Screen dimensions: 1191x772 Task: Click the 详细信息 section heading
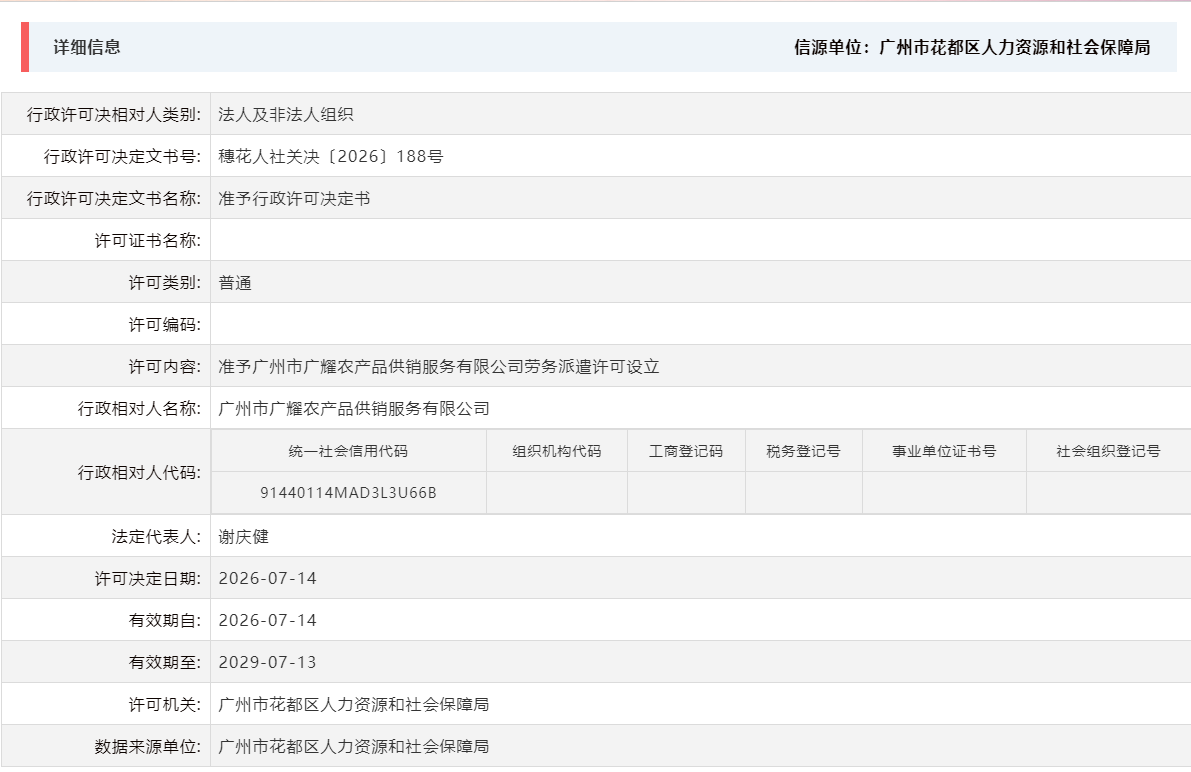coord(87,47)
